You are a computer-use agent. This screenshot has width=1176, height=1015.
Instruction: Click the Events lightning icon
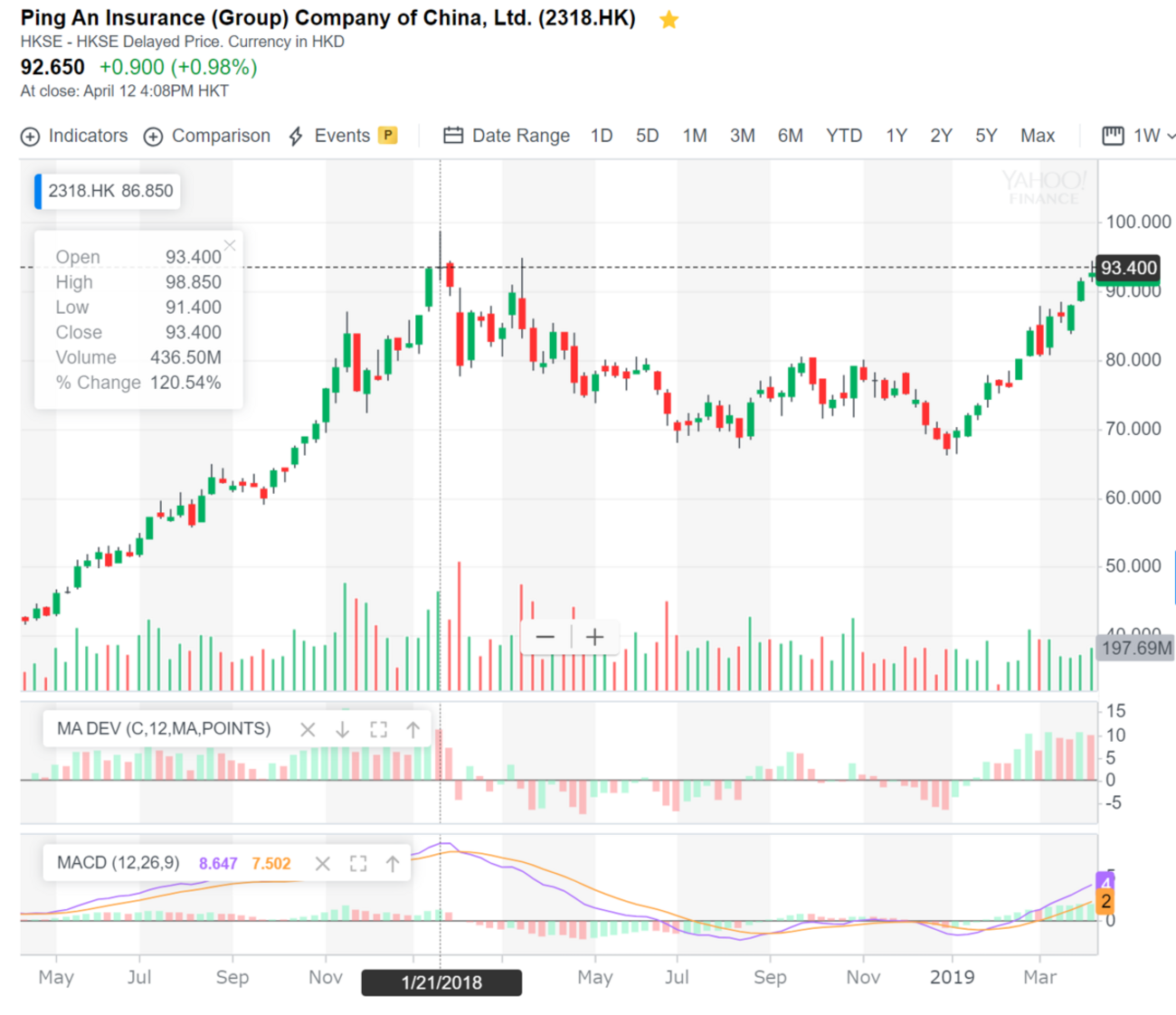[x=296, y=137]
